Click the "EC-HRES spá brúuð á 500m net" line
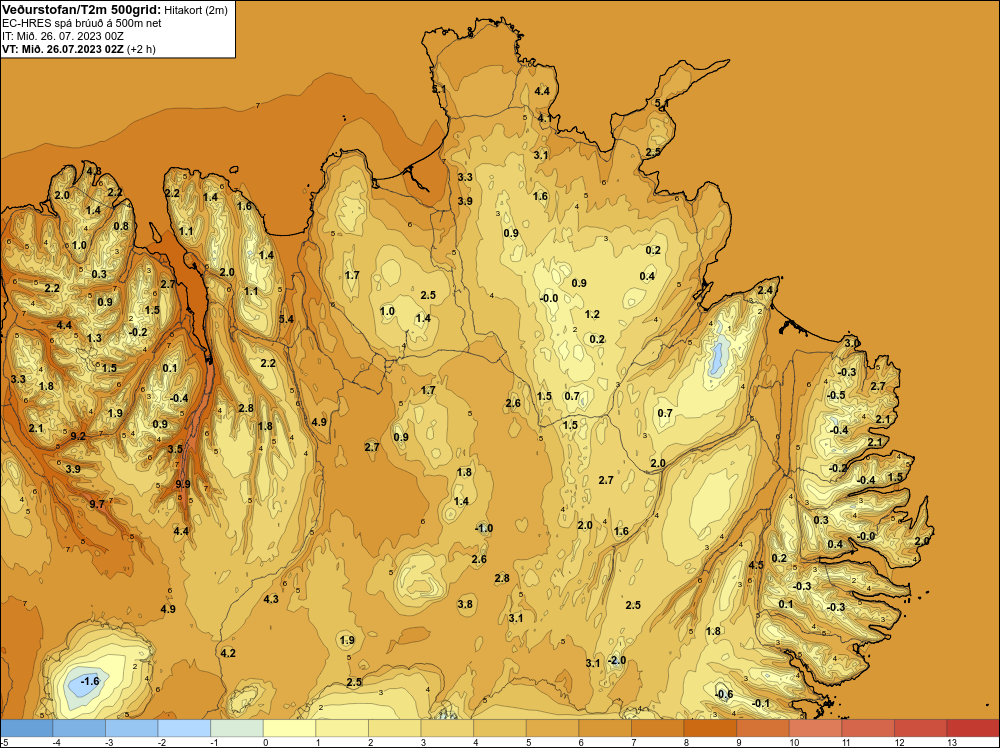This screenshot has width=1000, height=748. pos(82,23)
